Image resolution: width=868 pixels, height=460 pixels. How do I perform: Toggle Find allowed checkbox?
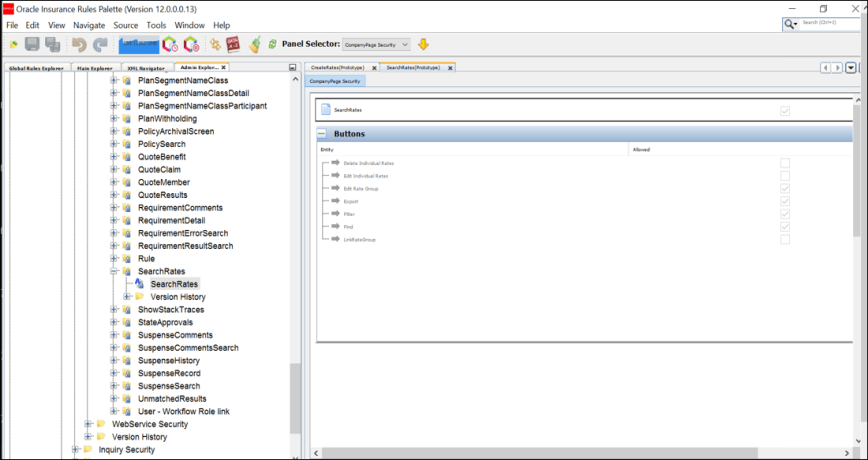[x=785, y=227]
